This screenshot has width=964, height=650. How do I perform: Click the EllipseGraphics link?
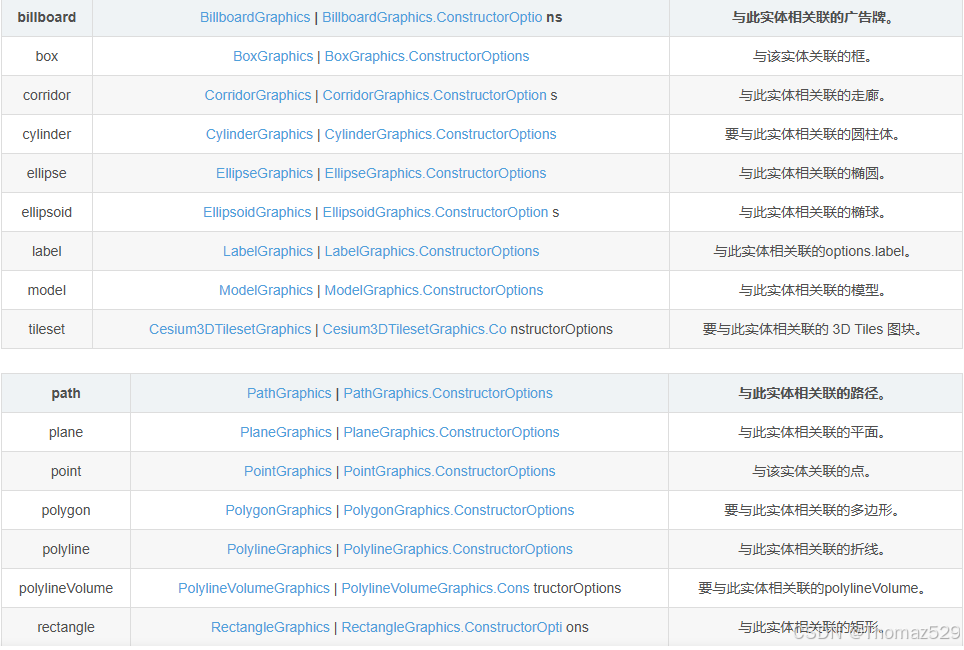click(x=264, y=173)
